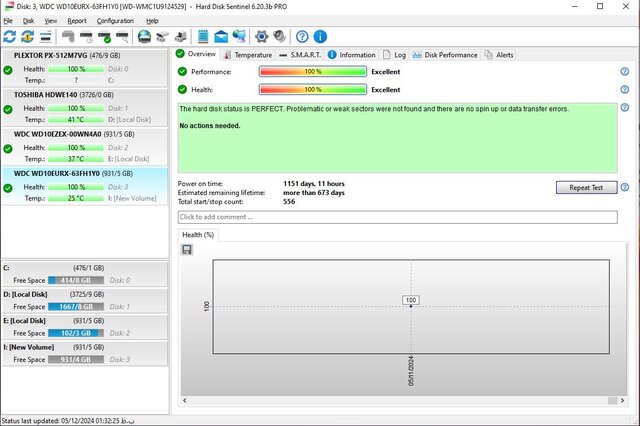Click the send email envelope toolbar icon
This screenshot has height=426, width=640.
point(221,36)
